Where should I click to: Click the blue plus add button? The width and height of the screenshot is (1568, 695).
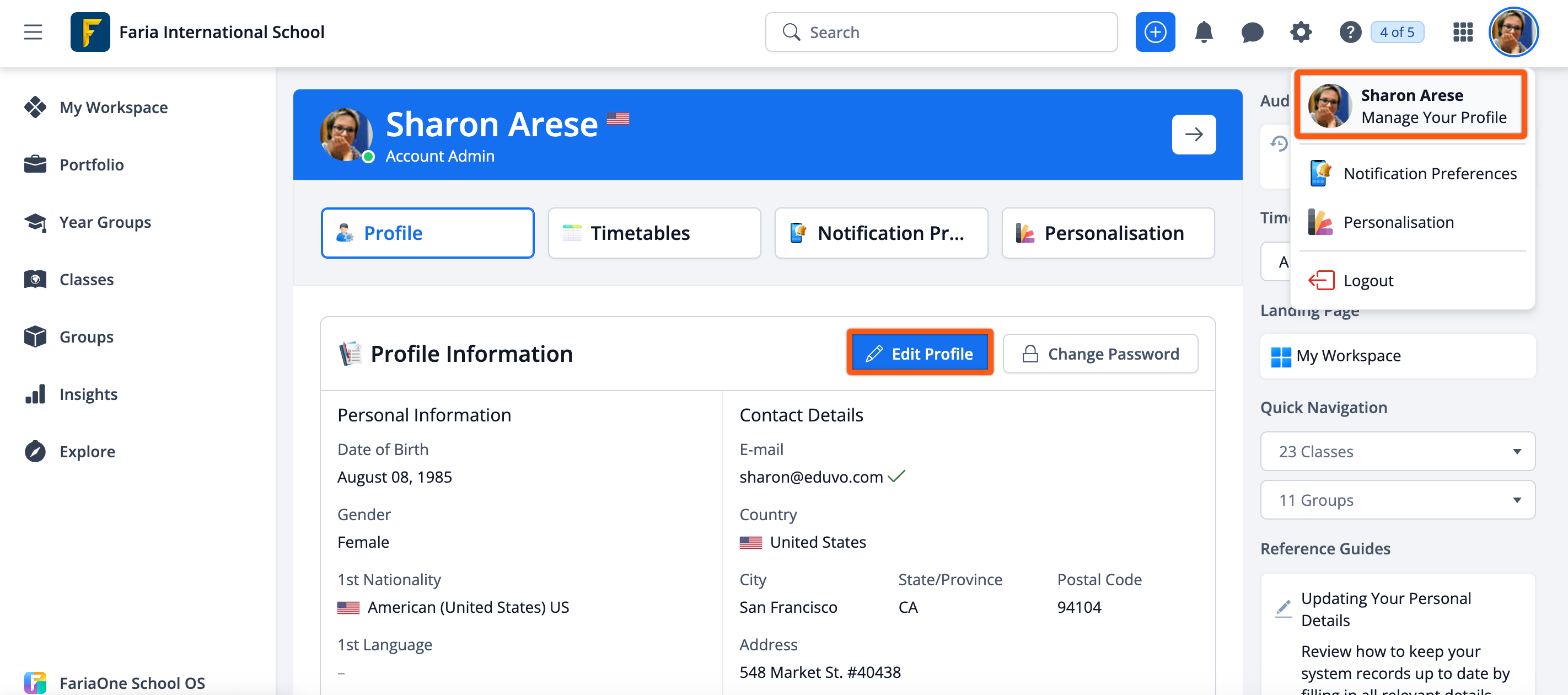pos(1154,31)
